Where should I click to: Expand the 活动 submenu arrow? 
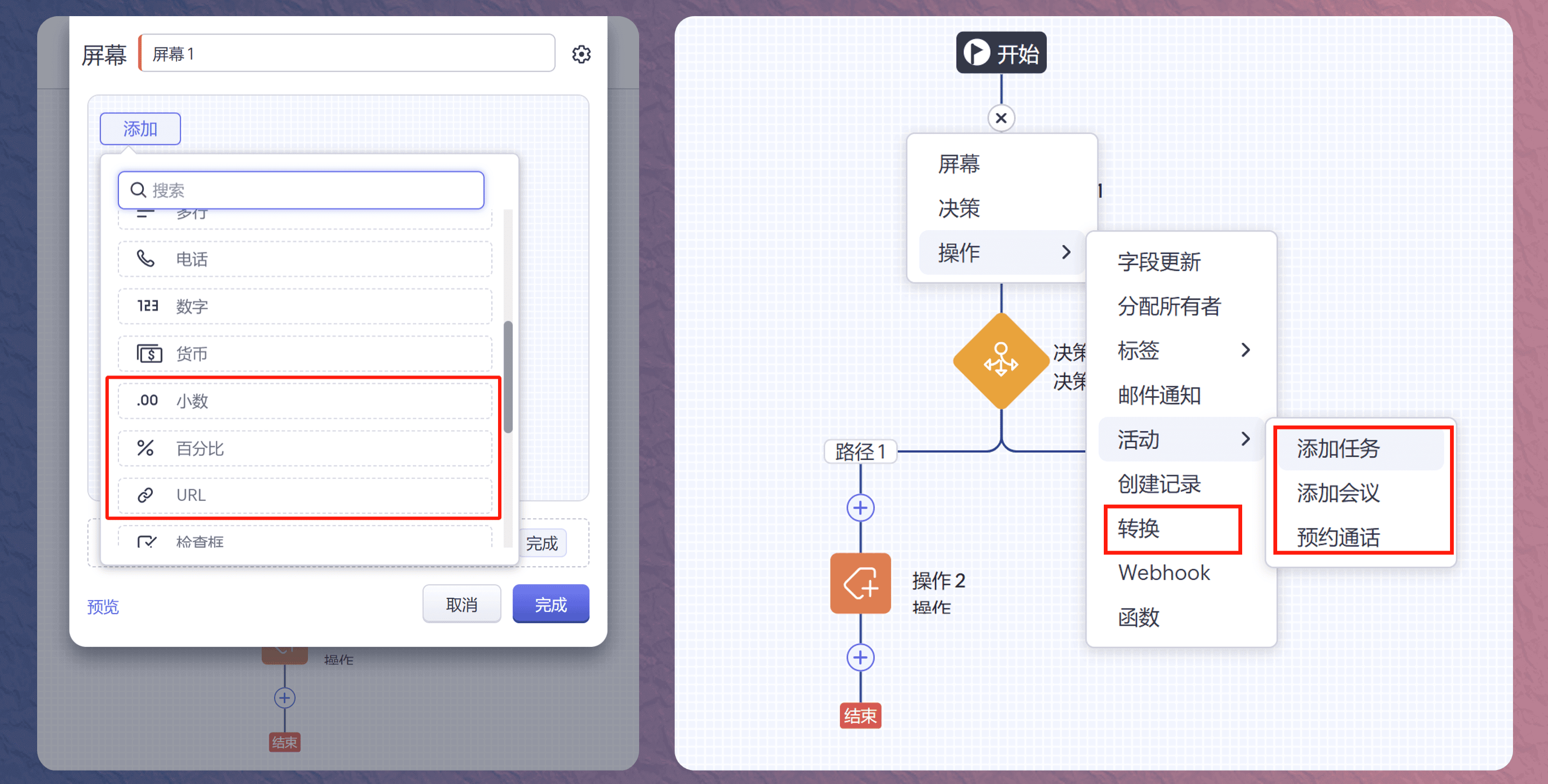1245,439
